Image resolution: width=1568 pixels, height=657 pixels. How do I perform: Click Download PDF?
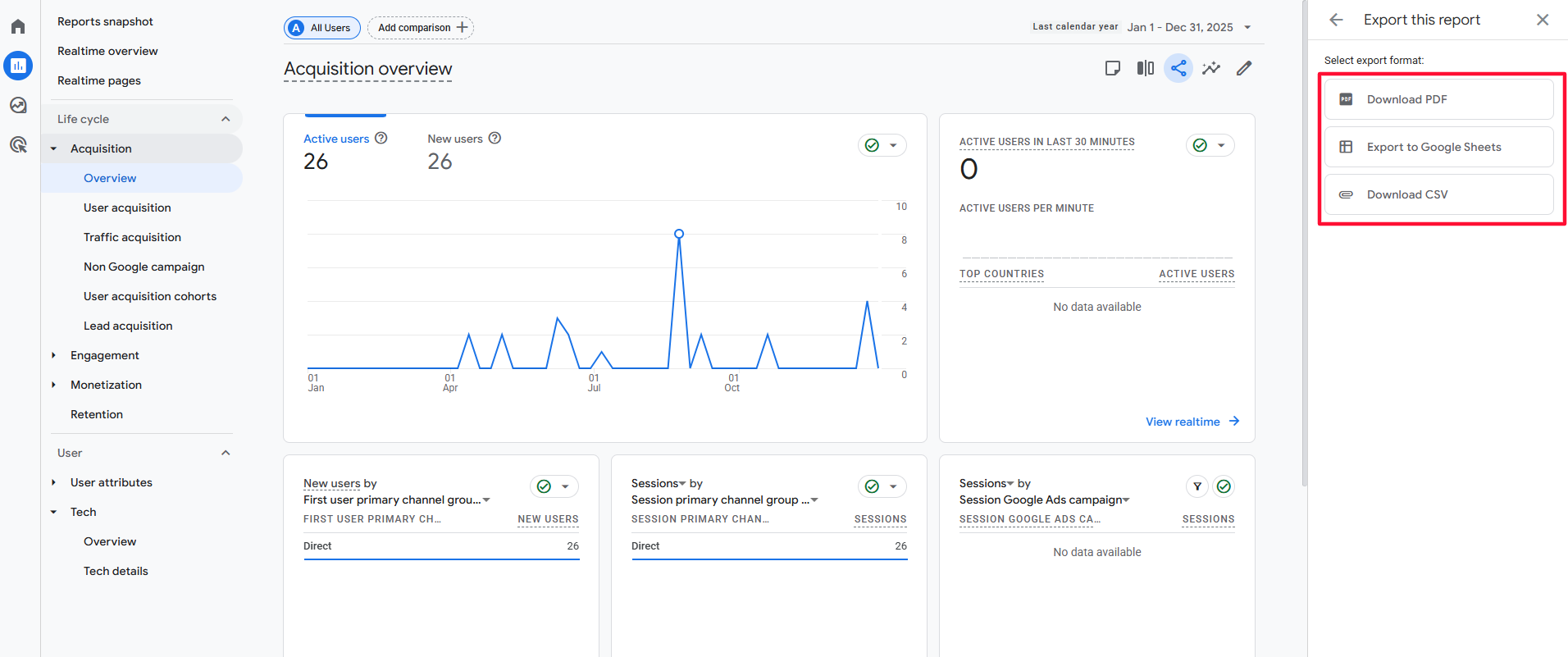pyautogui.click(x=1438, y=99)
